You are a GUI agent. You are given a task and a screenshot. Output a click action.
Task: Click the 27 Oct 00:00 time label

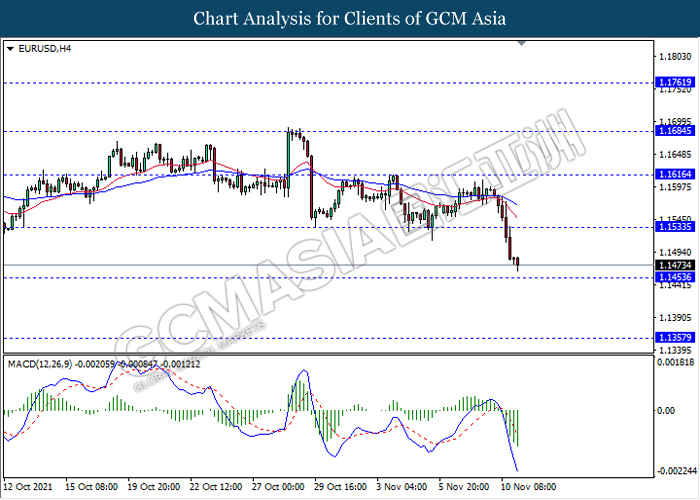[278, 487]
